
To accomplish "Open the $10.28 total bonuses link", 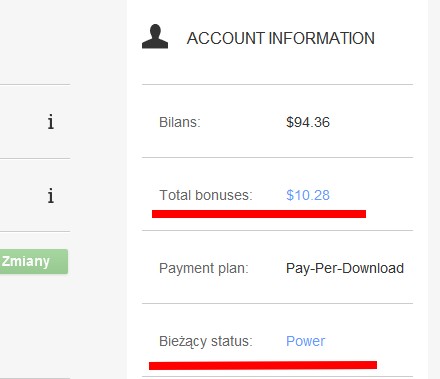I will (x=308, y=195).
